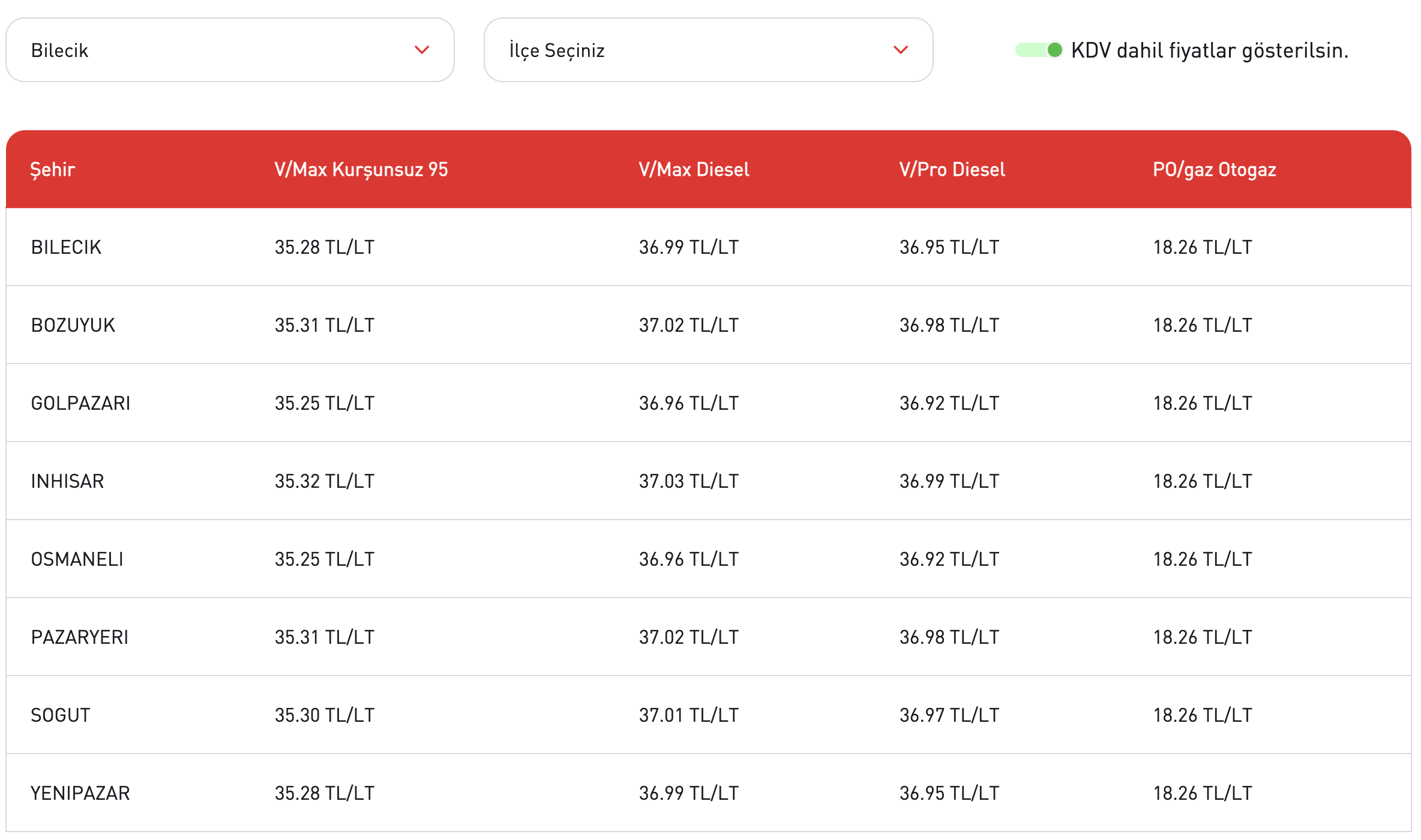The height and width of the screenshot is (840, 1421).
Task: Click BOZUYUK Otogaz price 18.26
Action: (x=1202, y=325)
